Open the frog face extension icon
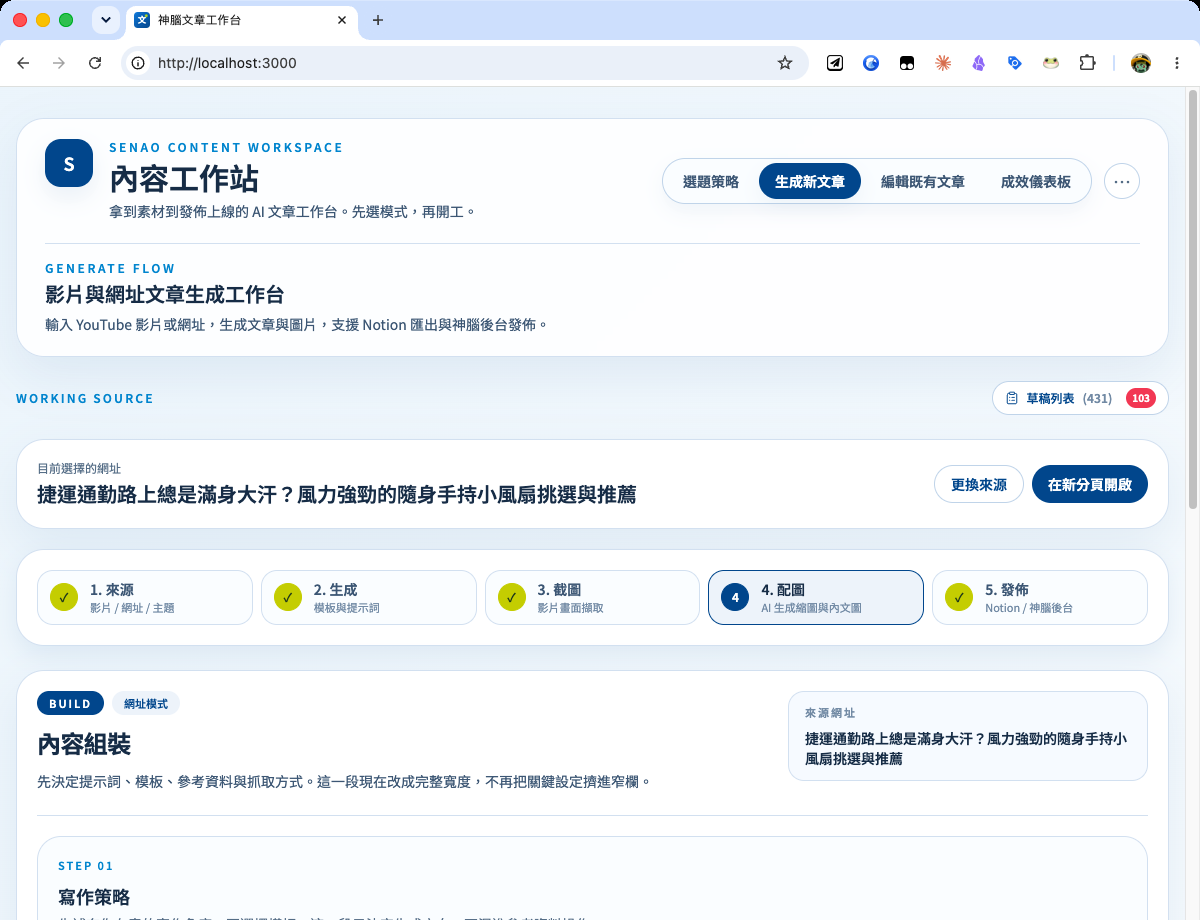The image size is (1200, 920). pos(1051,63)
